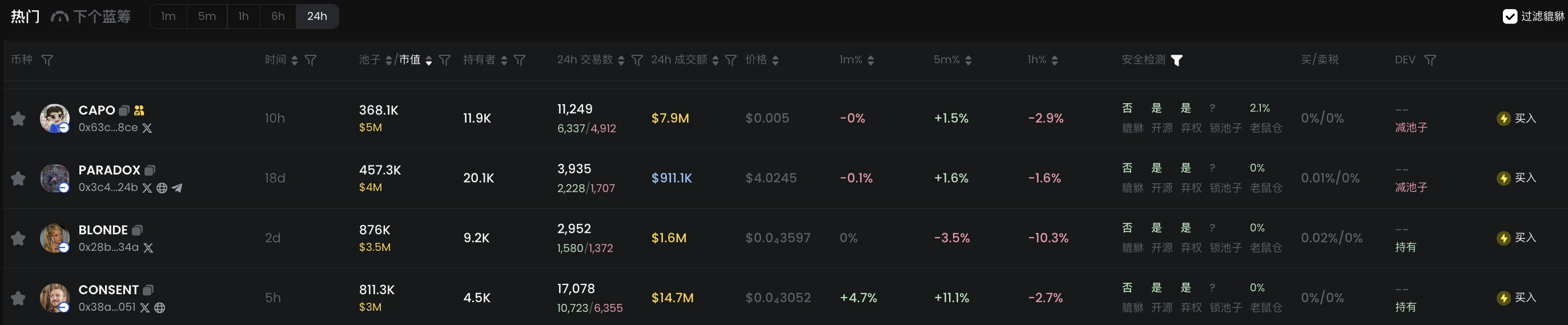Click 买入 button for CAPO
This screenshot has height=325, width=1568.
point(1517,119)
